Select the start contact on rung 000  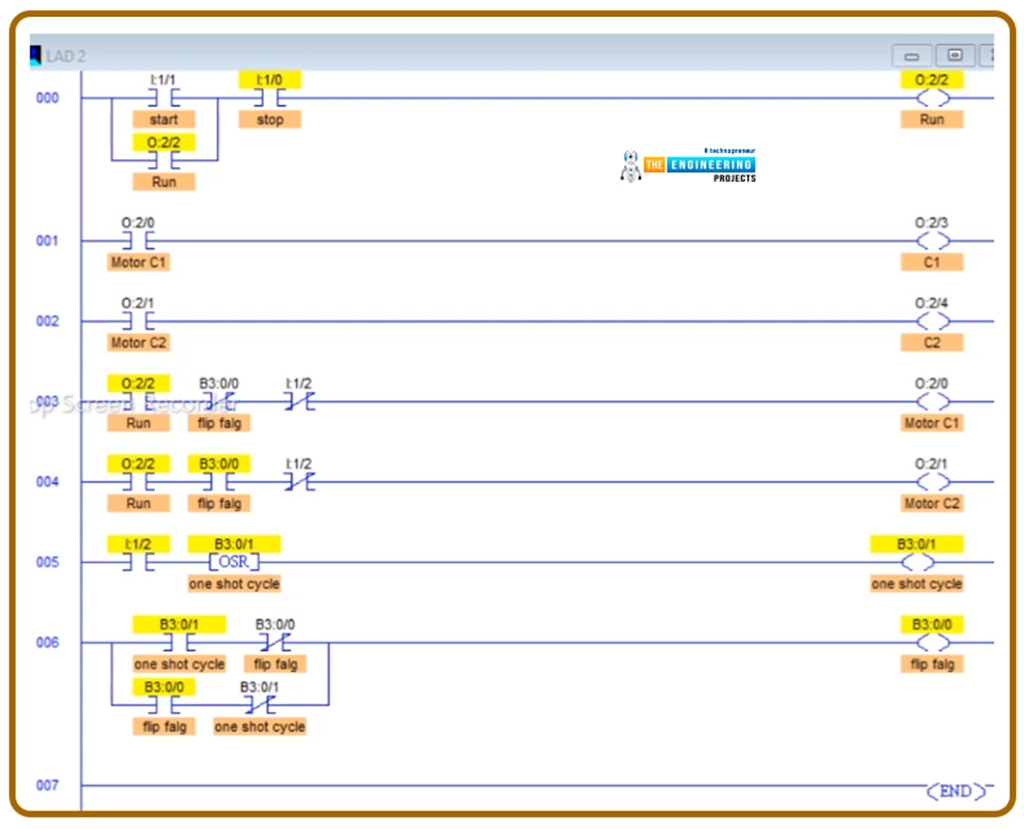[x=164, y=98]
